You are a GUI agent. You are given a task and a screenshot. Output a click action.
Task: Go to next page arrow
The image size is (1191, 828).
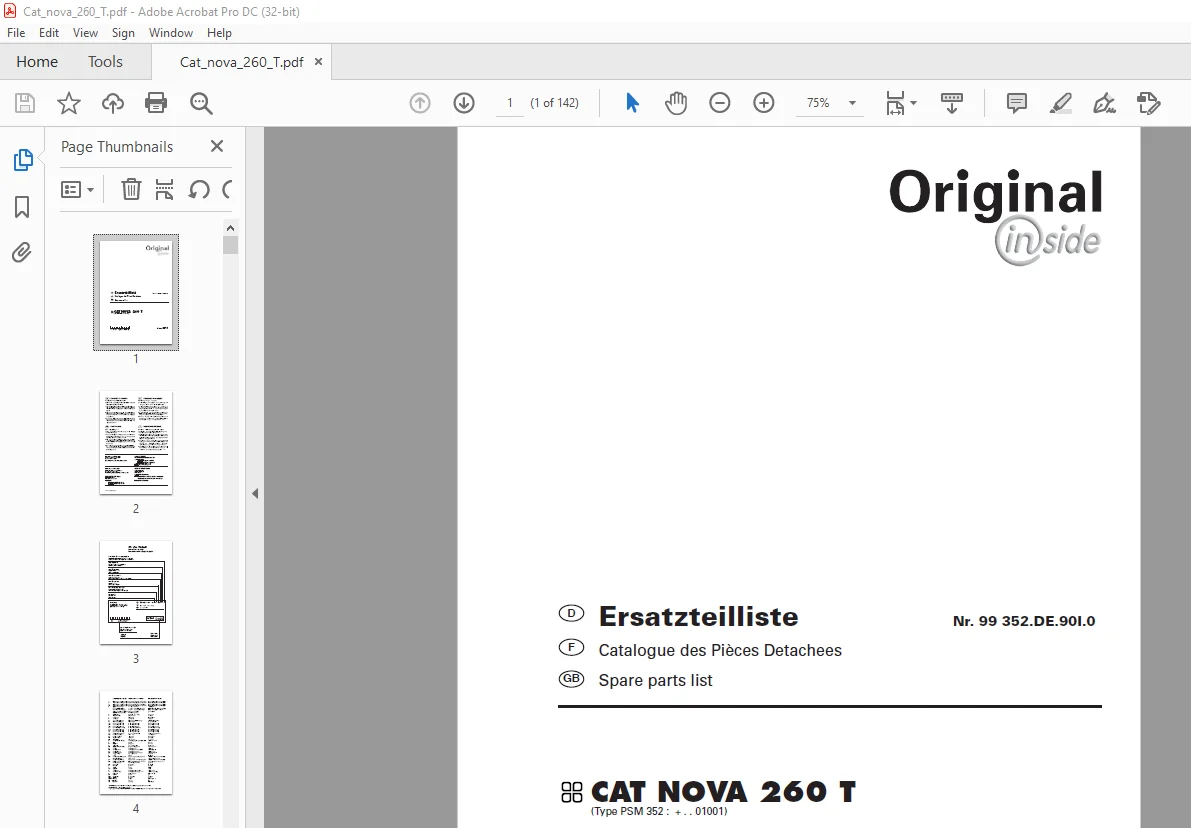click(x=464, y=103)
